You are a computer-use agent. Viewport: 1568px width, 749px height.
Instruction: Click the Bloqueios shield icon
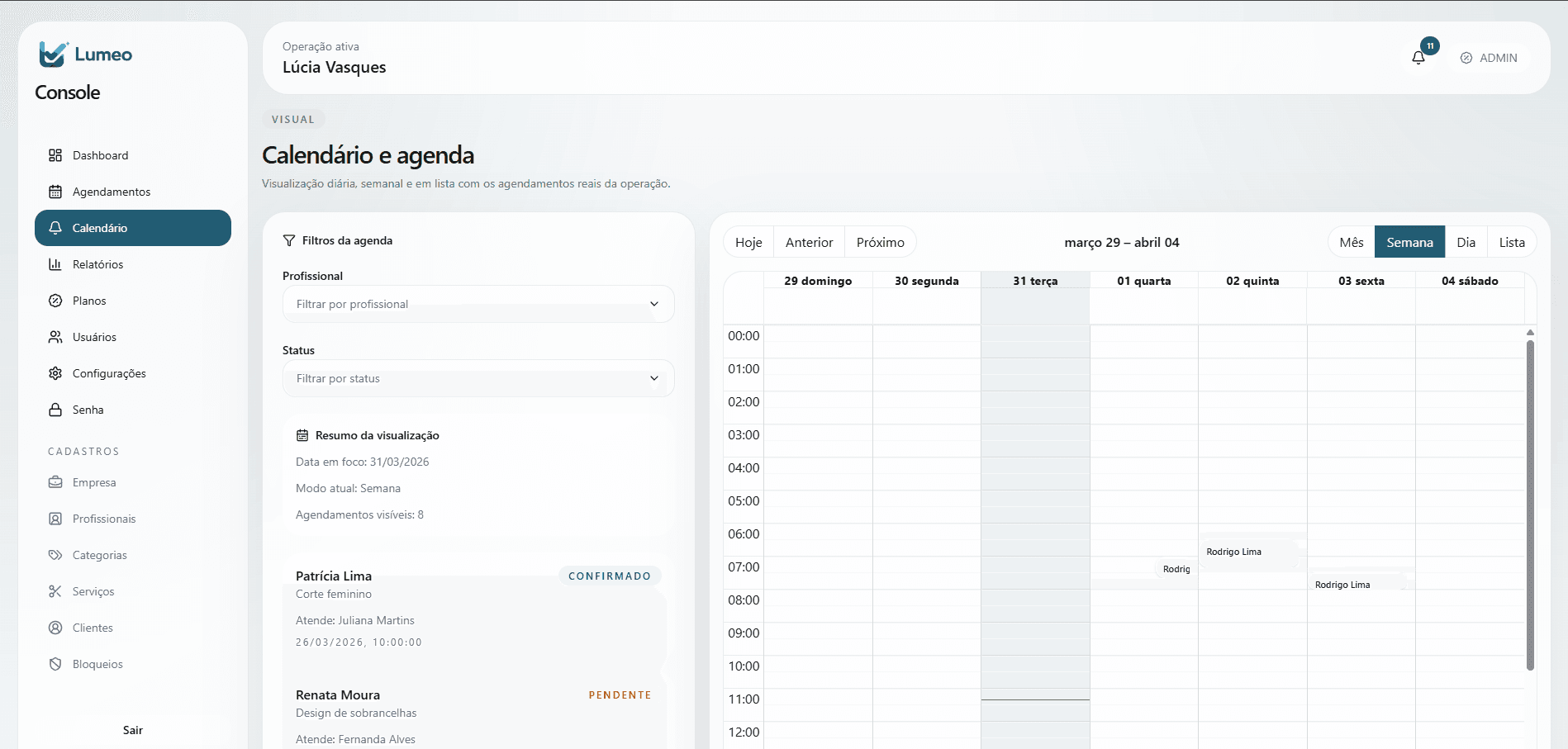tap(55, 664)
